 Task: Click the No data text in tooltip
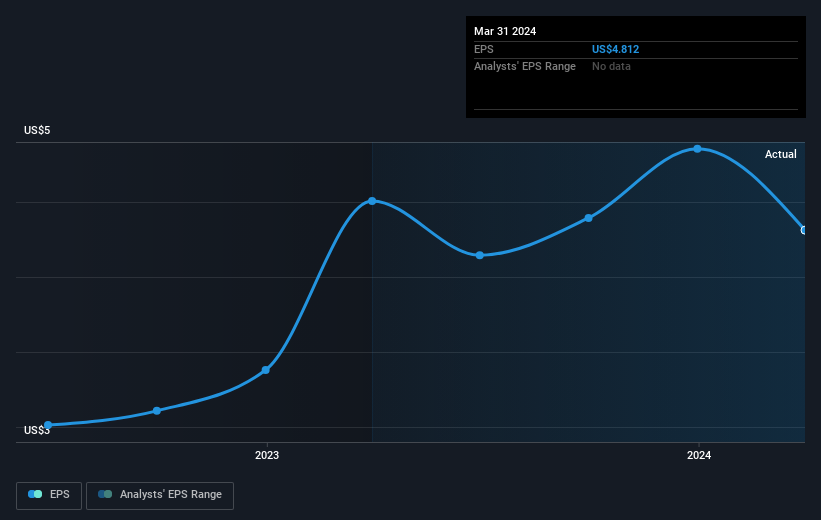(x=611, y=67)
